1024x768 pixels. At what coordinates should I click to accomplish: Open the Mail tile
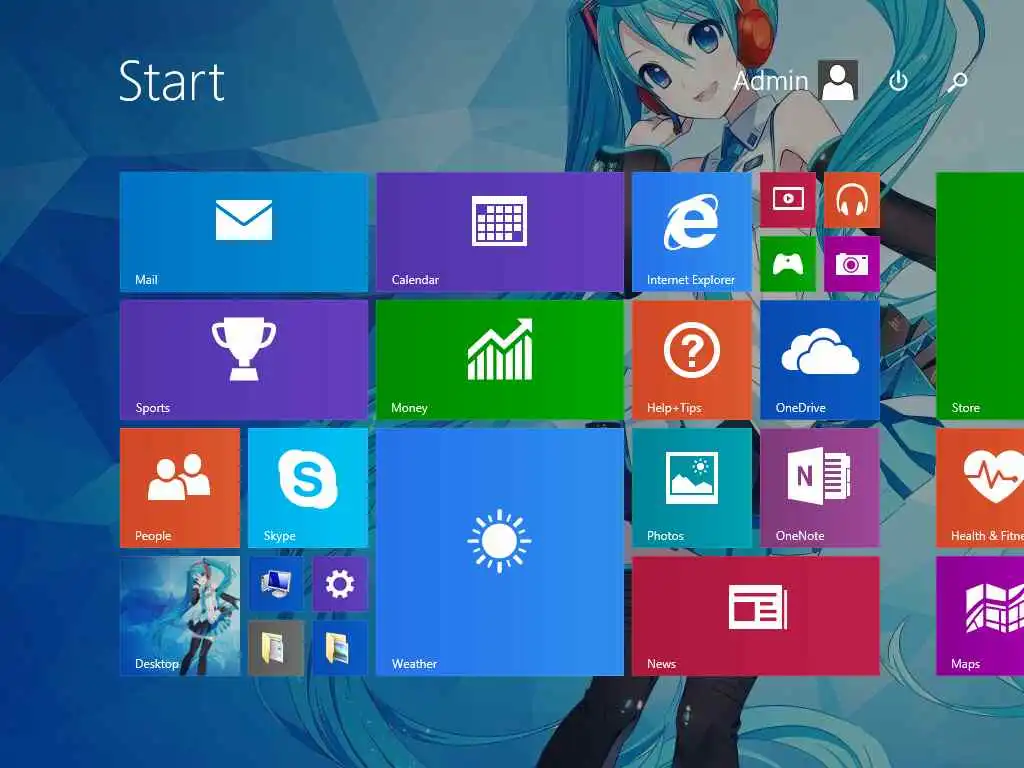tap(244, 232)
